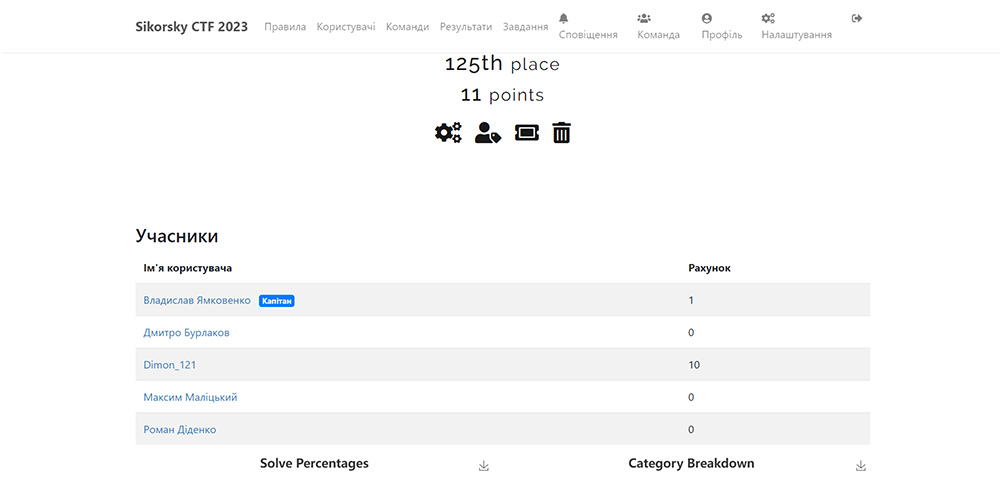Click the logout icon in navbar
The height and width of the screenshot is (492, 1000).
point(857,19)
